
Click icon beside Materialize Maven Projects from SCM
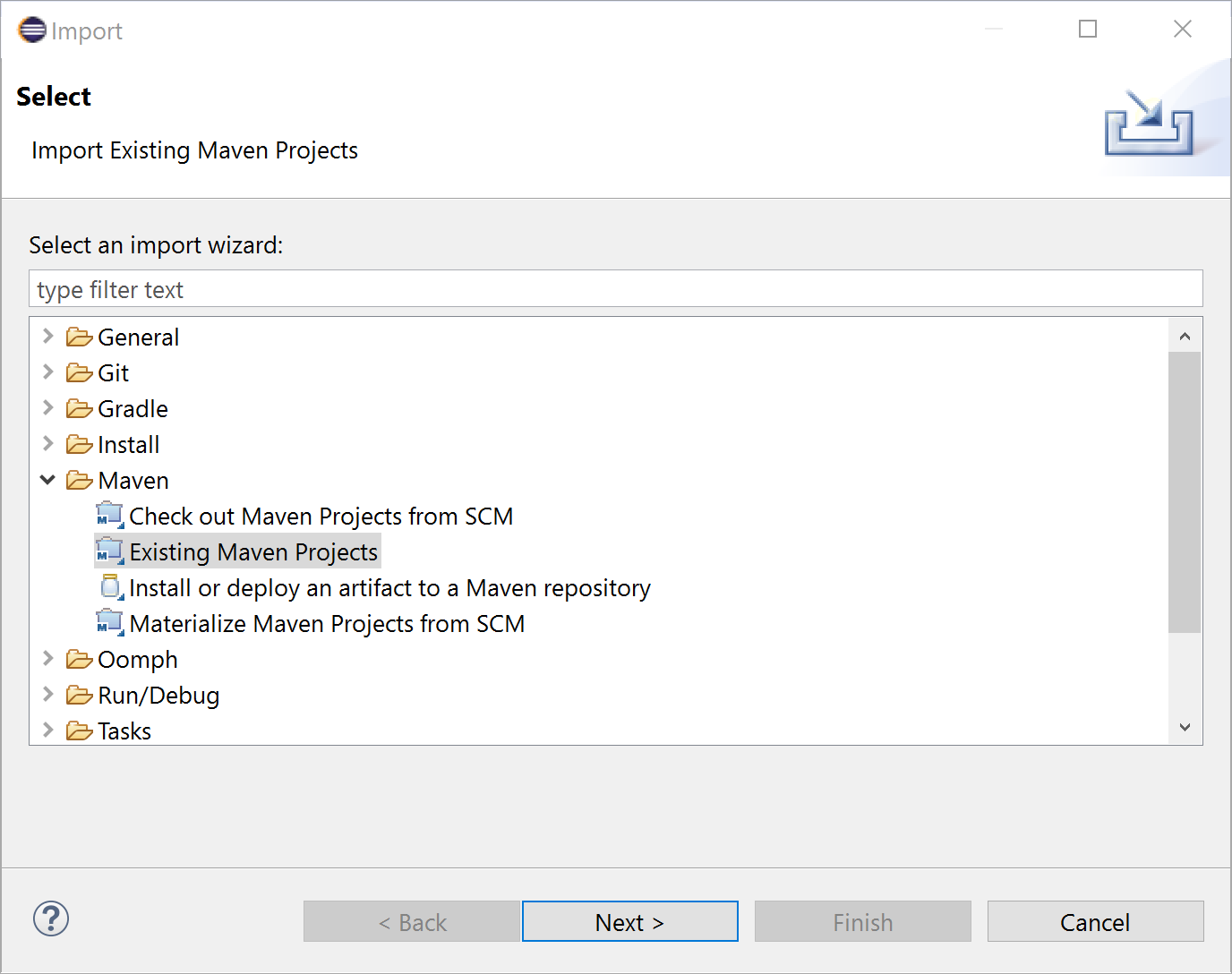coord(110,624)
